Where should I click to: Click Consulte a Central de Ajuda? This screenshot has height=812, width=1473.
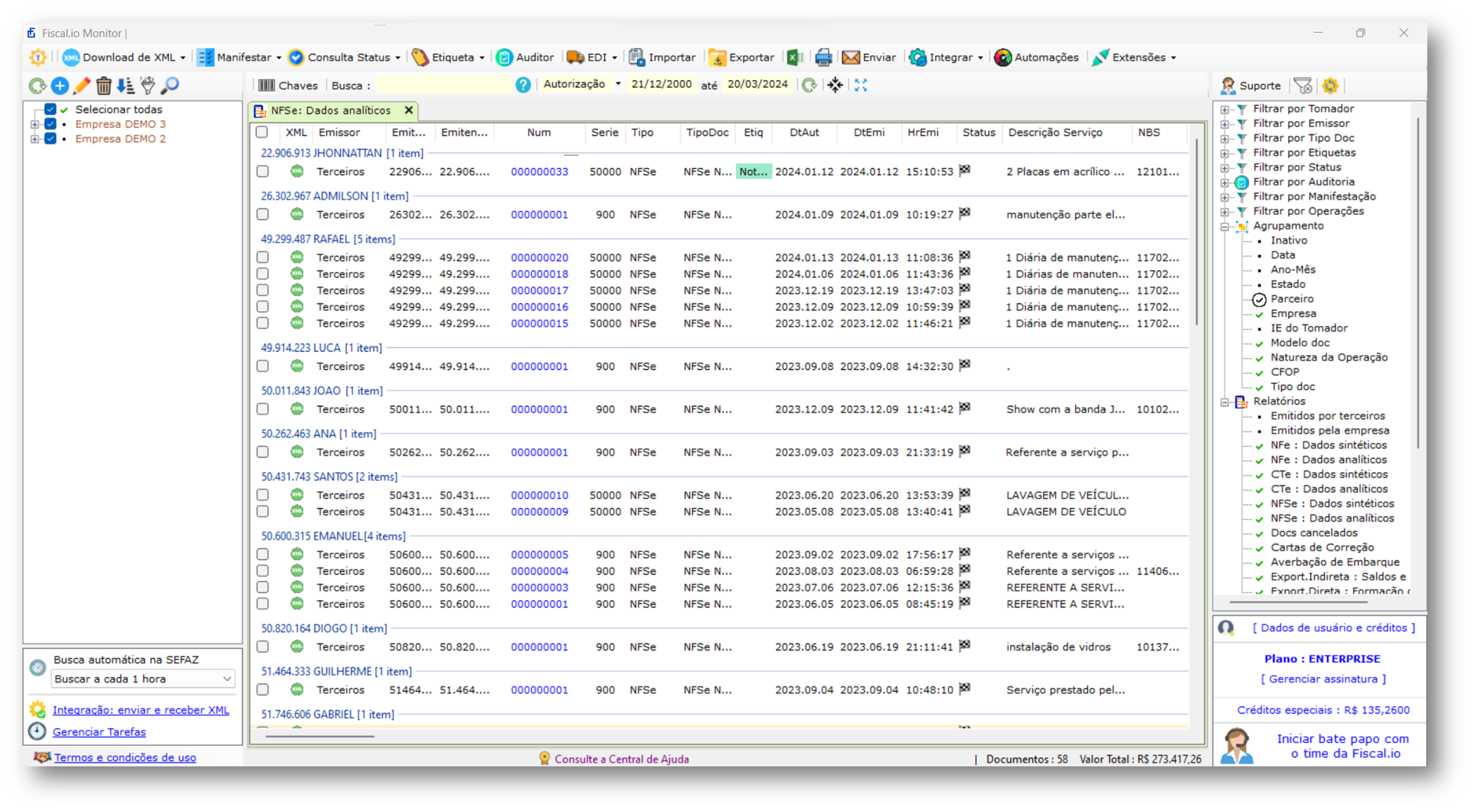(622, 759)
